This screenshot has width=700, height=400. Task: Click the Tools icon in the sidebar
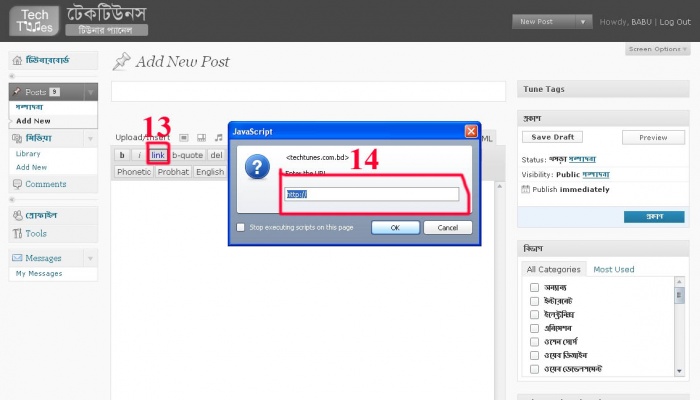[17, 233]
